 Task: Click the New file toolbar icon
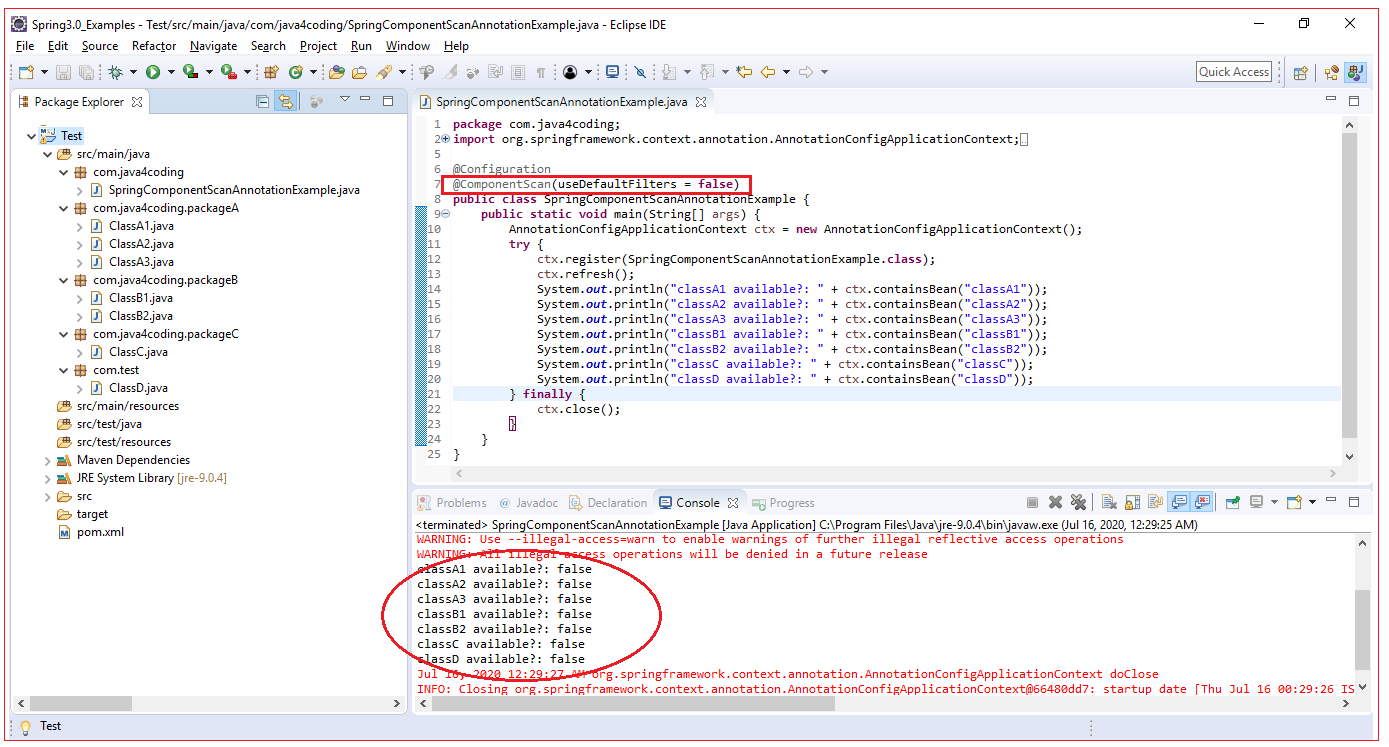(x=26, y=72)
